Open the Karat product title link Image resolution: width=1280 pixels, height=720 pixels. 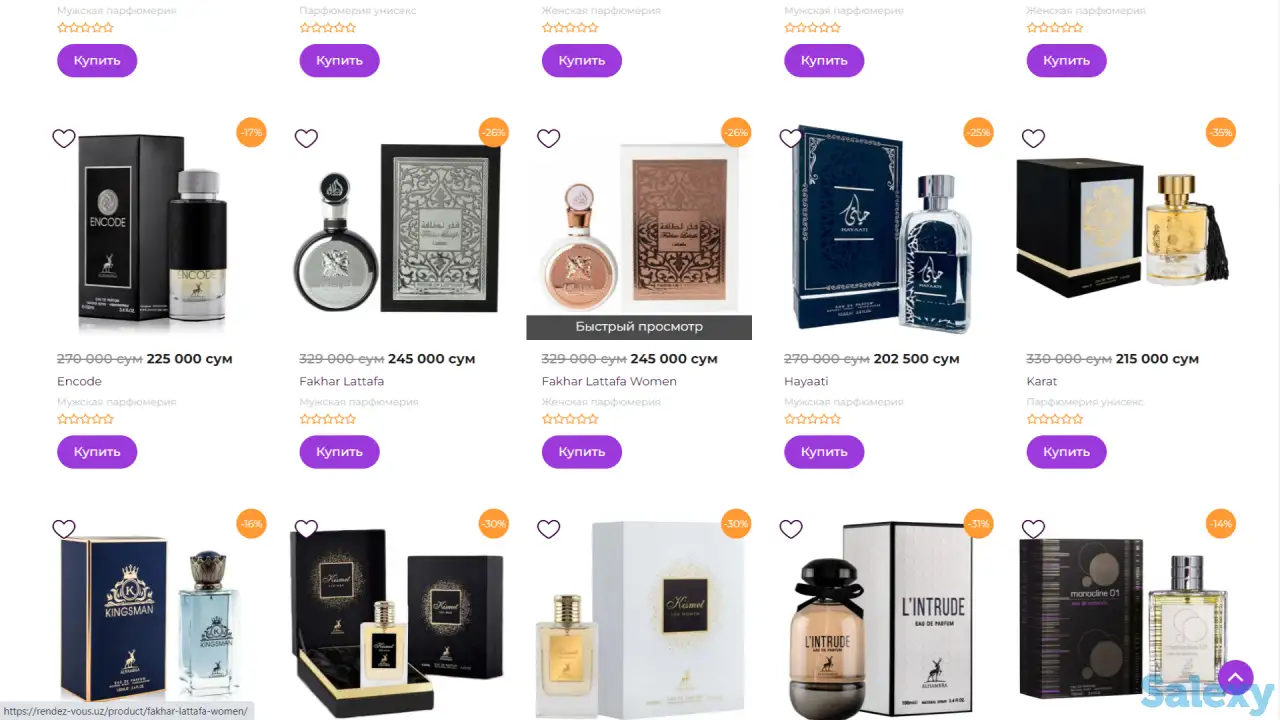[x=1041, y=381]
